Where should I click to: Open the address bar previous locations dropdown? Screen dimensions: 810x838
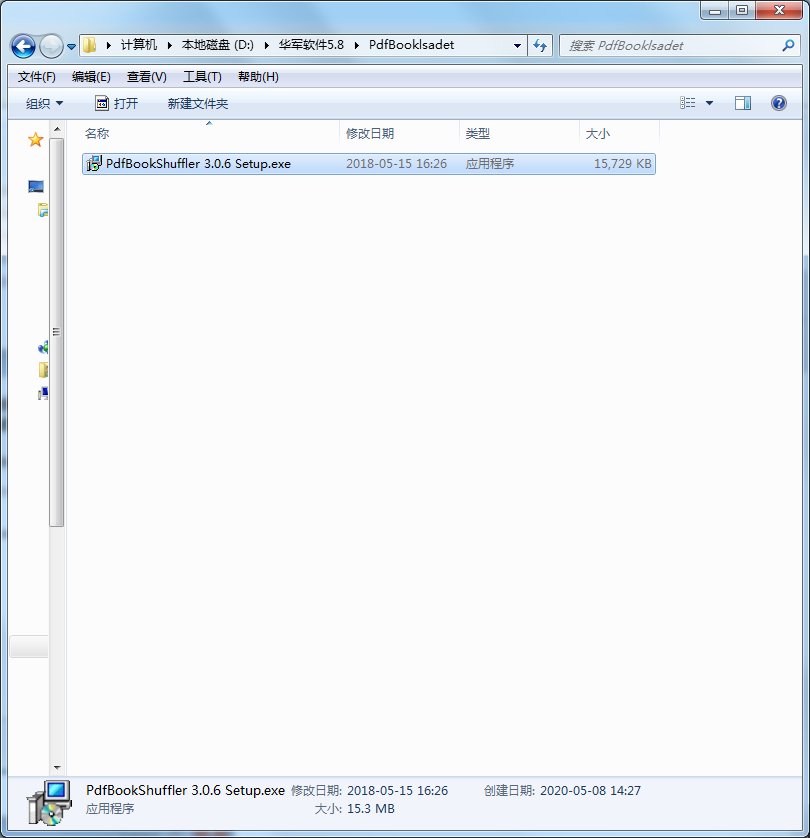tap(517, 46)
